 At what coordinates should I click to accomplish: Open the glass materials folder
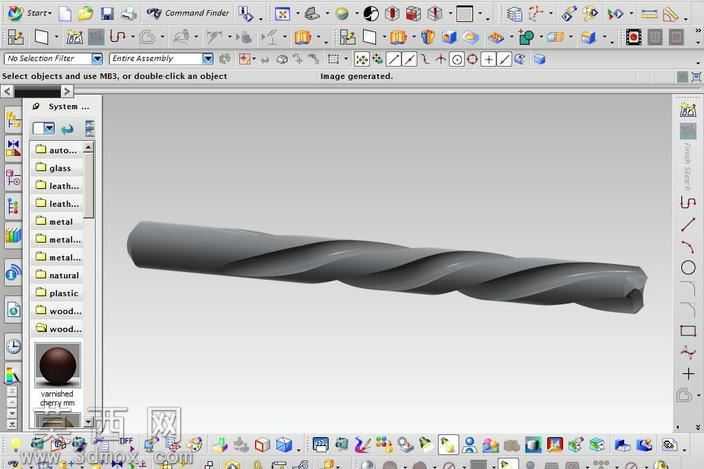57,167
